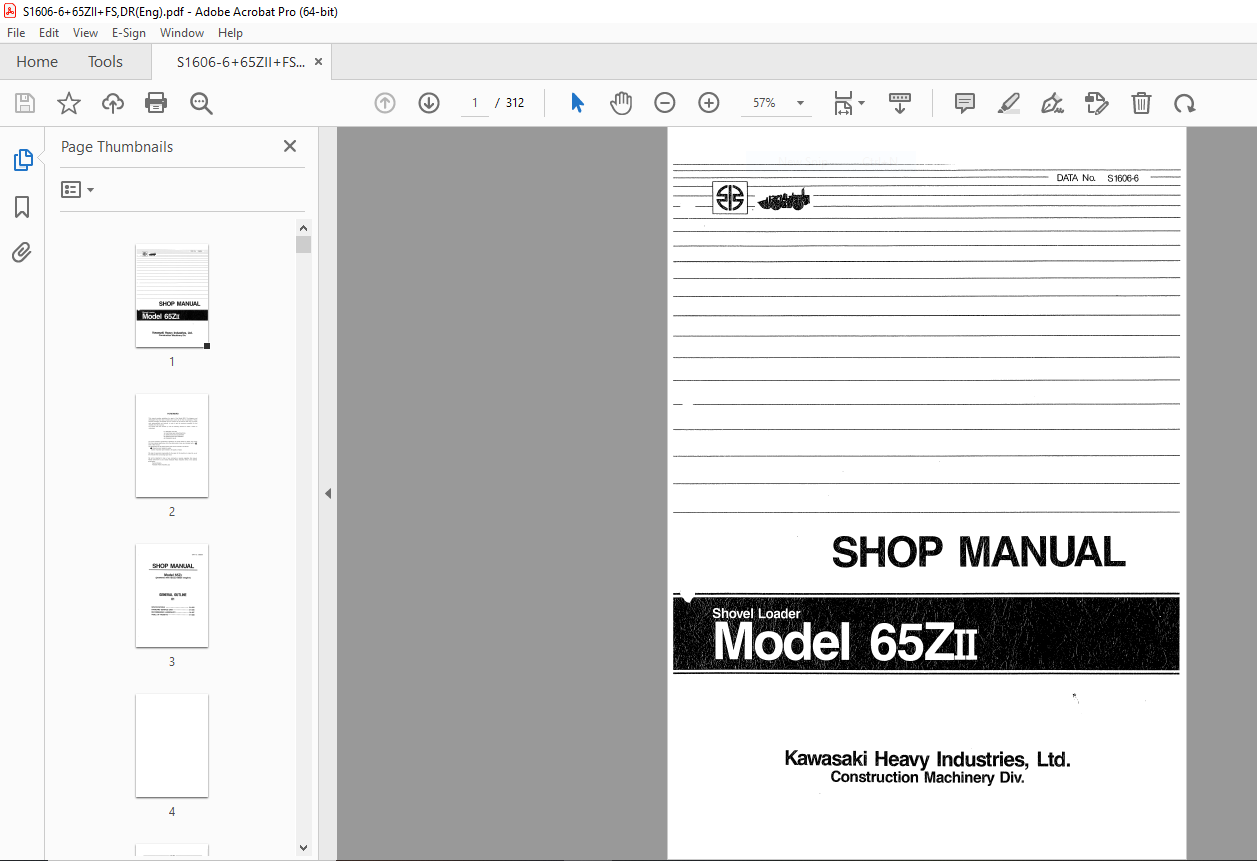Click the Save file icon
1257x861 pixels.
(x=25, y=103)
